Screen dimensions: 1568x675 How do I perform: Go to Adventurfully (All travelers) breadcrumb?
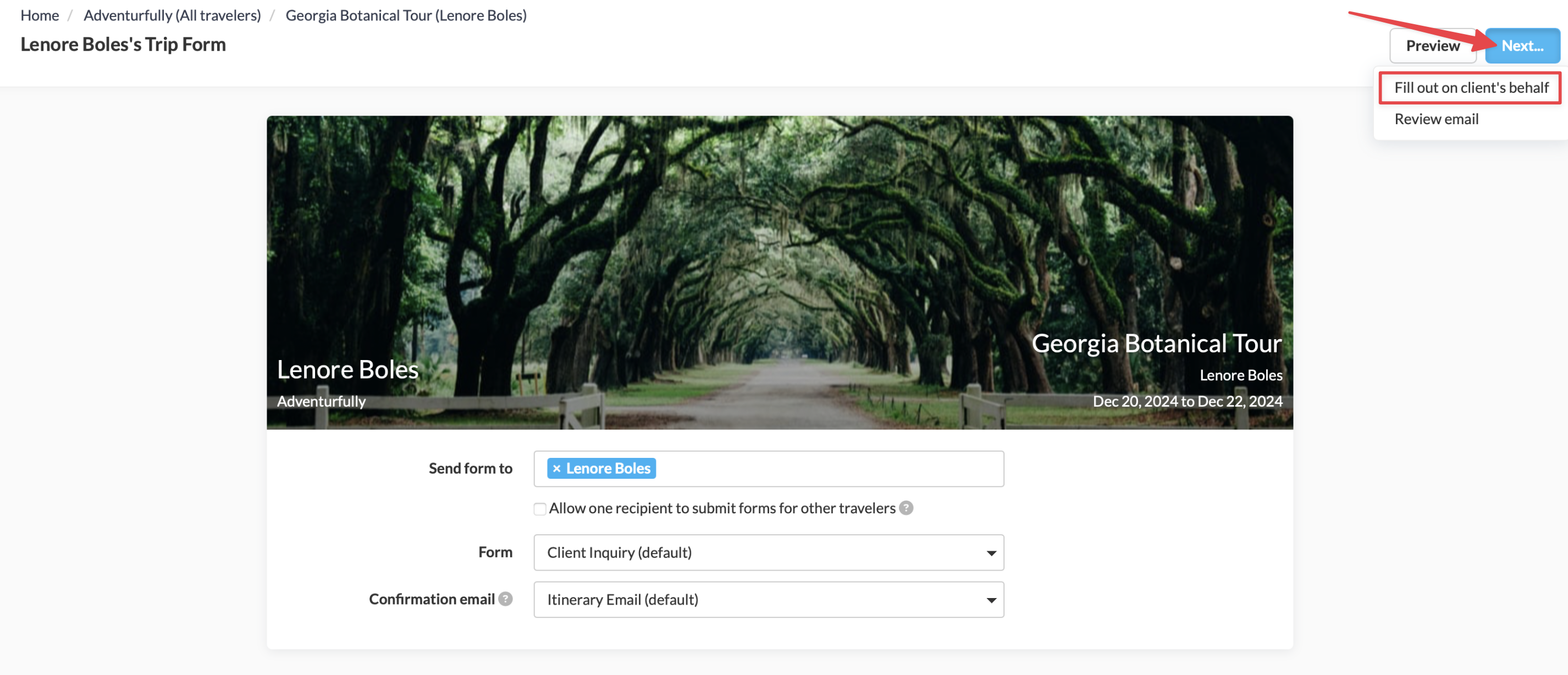[172, 15]
